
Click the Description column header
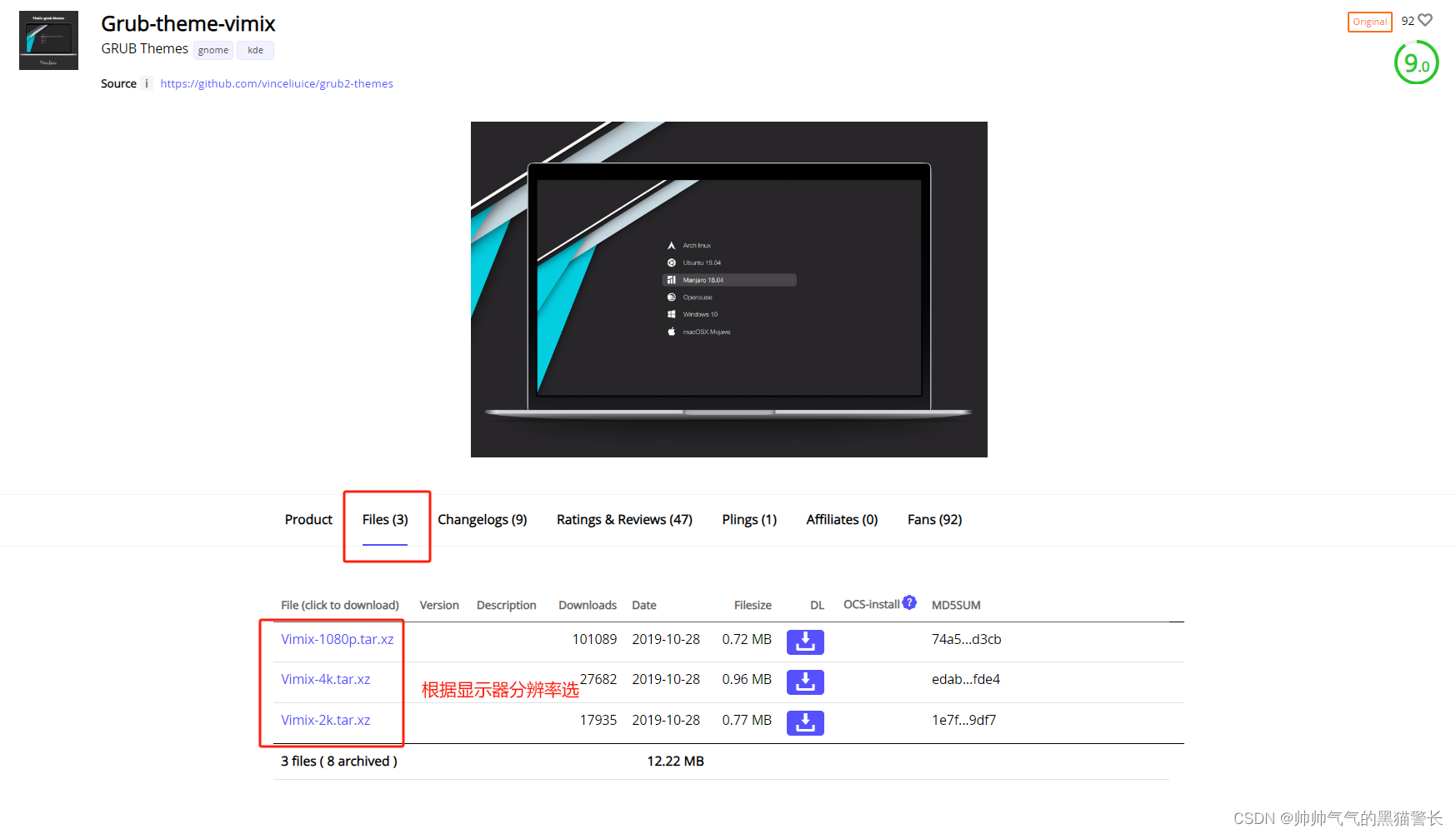506,605
